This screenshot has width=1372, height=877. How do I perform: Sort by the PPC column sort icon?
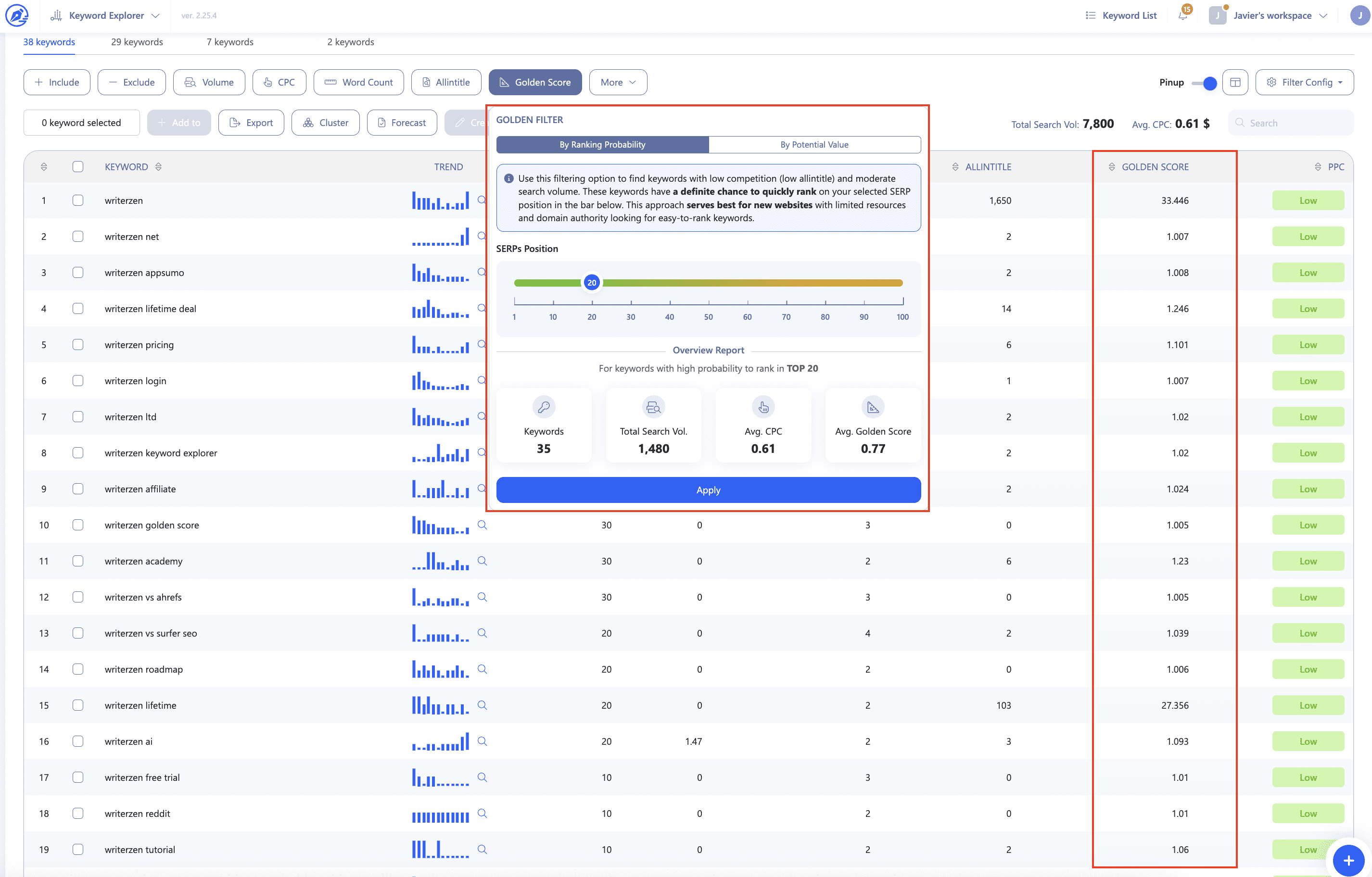click(1317, 167)
